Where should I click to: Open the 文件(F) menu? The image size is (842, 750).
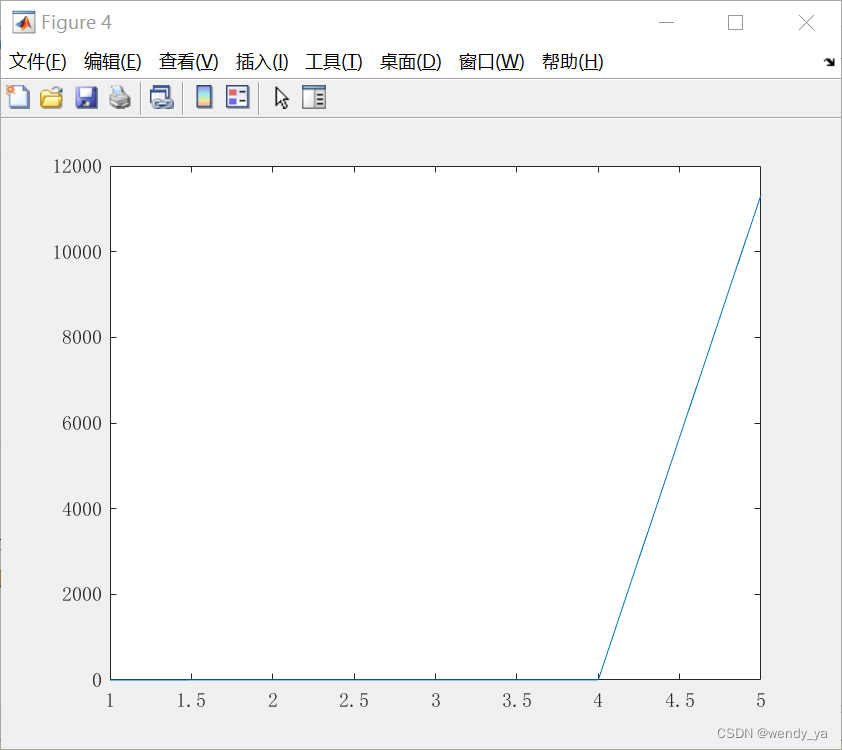coord(38,62)
